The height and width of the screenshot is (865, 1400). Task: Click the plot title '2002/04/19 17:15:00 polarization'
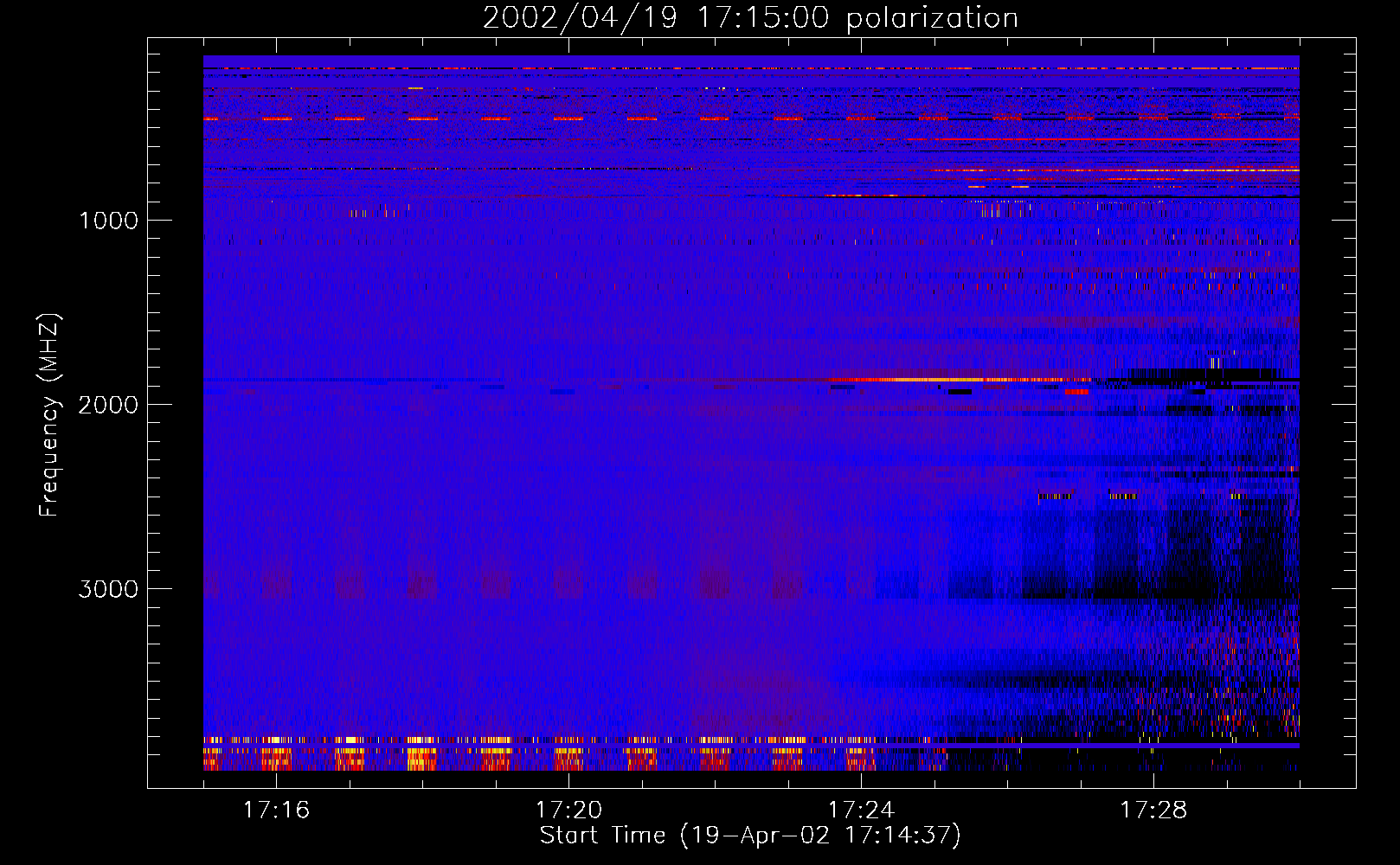pyautogui.click(x=750, y=18)
